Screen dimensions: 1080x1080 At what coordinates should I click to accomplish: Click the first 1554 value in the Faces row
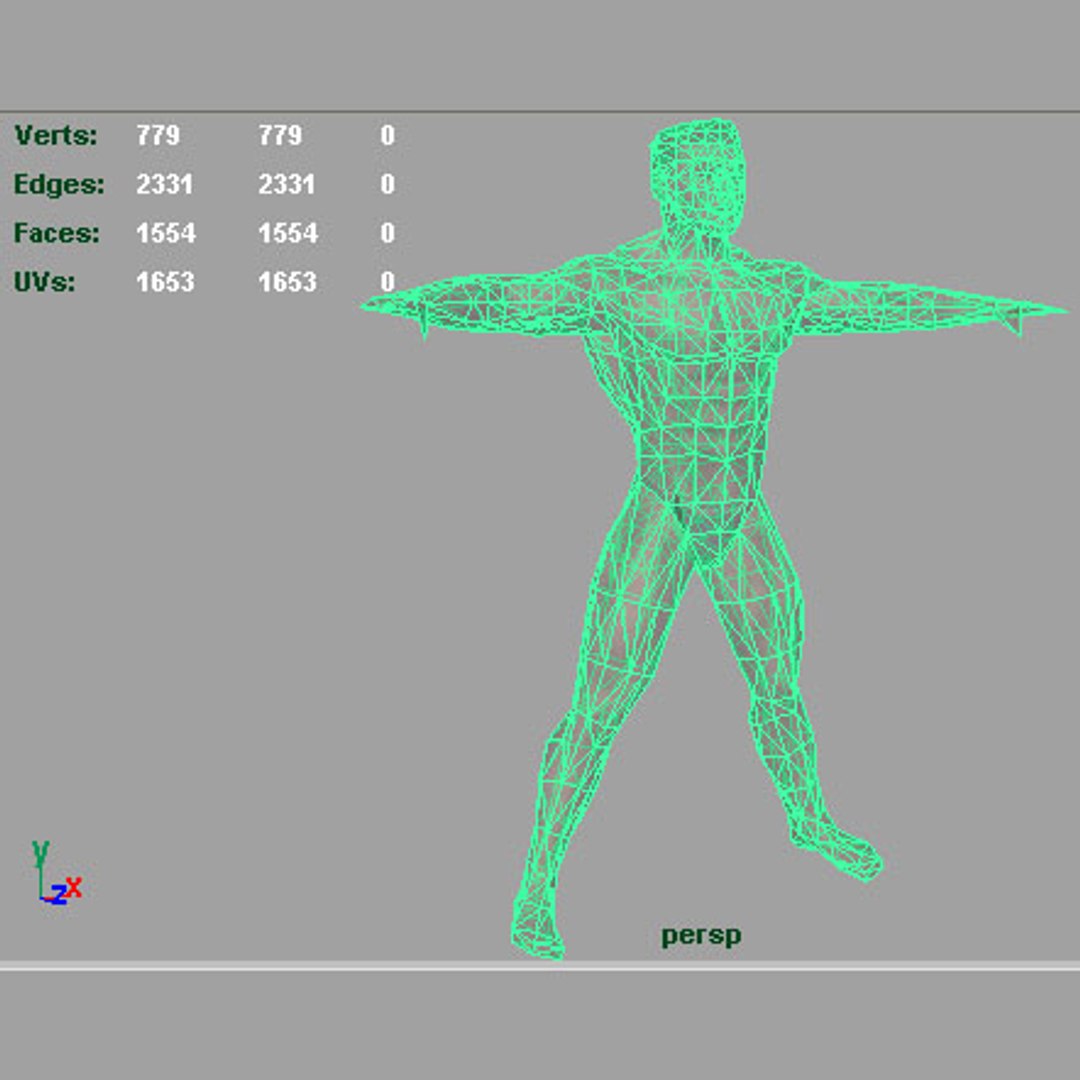coord(166,233)
